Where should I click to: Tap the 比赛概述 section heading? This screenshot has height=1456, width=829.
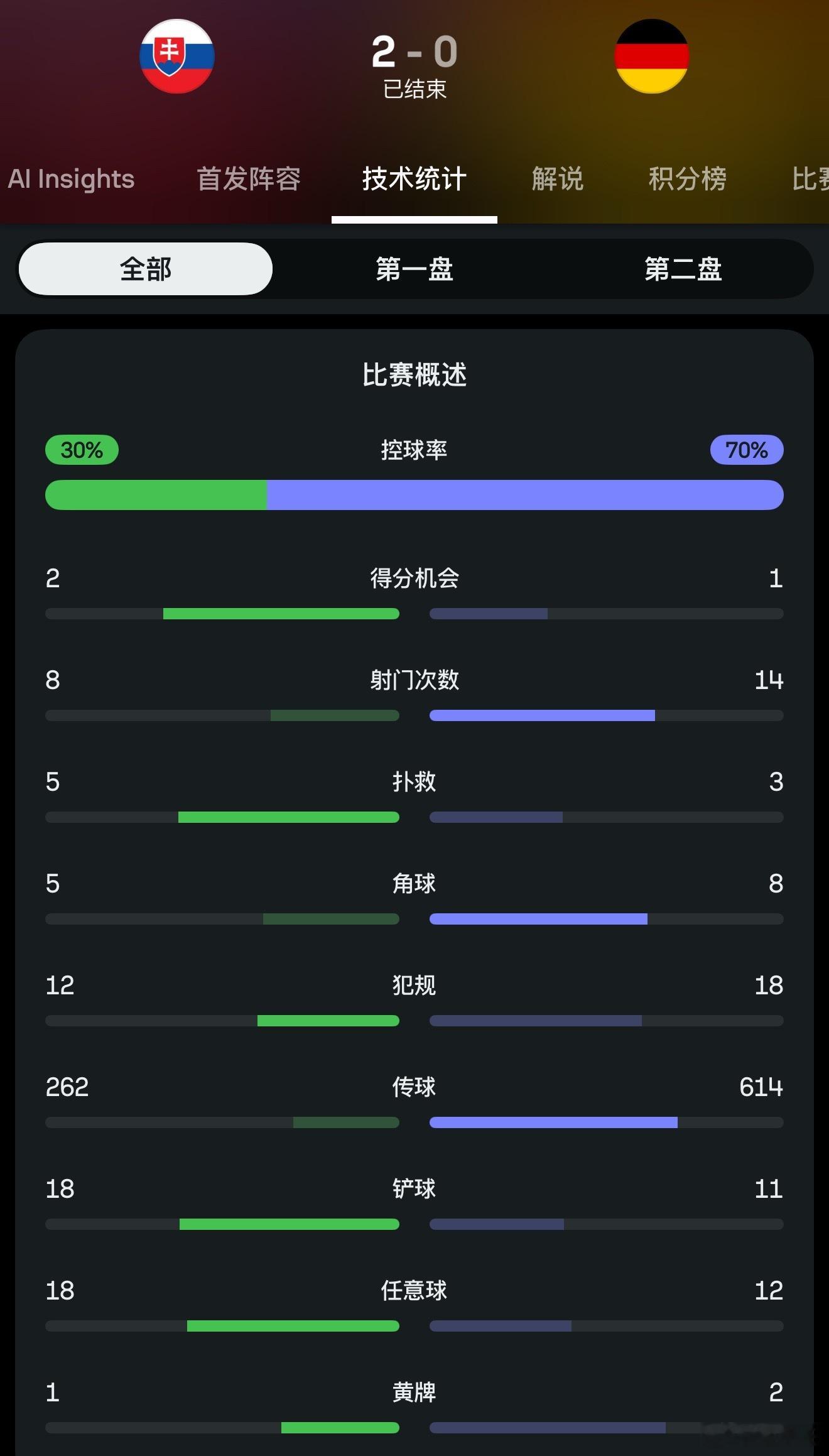[414, 374]
